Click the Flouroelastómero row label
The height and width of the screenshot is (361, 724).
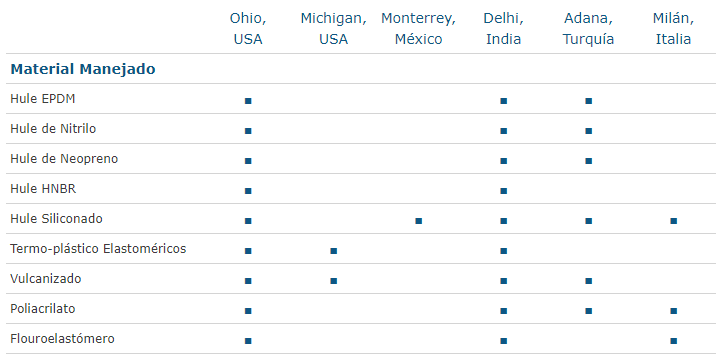pyautogui.click(x=62, y=338)
